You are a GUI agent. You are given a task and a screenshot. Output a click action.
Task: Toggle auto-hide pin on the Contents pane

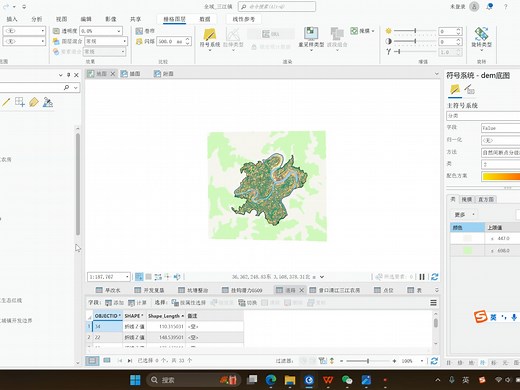point(68,75)
